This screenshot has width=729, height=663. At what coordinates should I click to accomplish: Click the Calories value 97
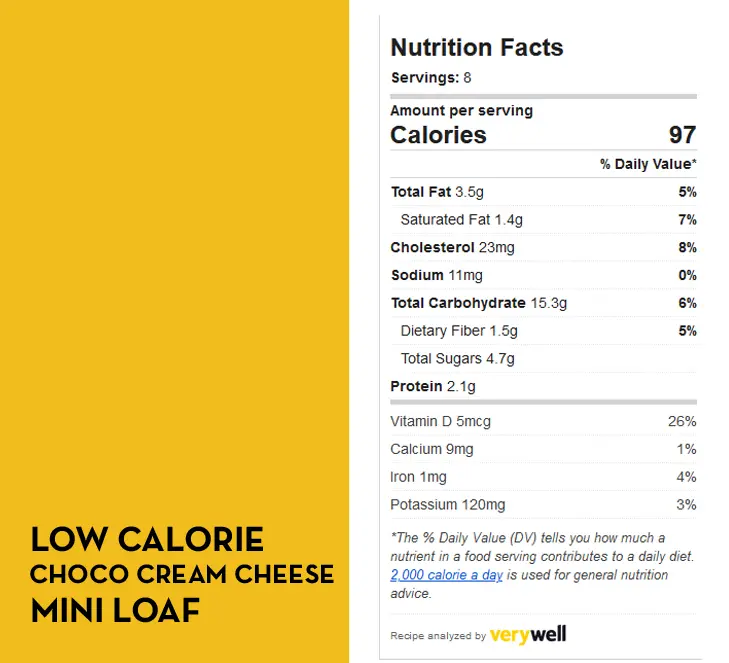[682, 135]
